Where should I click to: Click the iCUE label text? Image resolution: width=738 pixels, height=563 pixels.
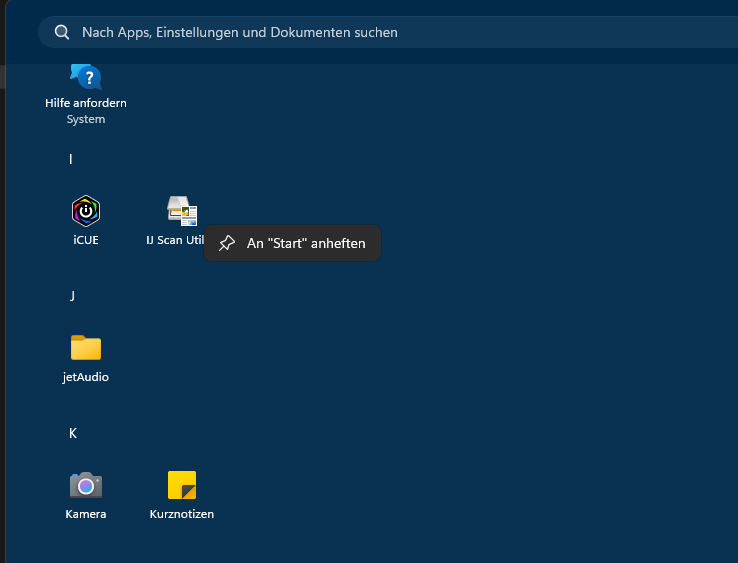[x=86, y=240]
